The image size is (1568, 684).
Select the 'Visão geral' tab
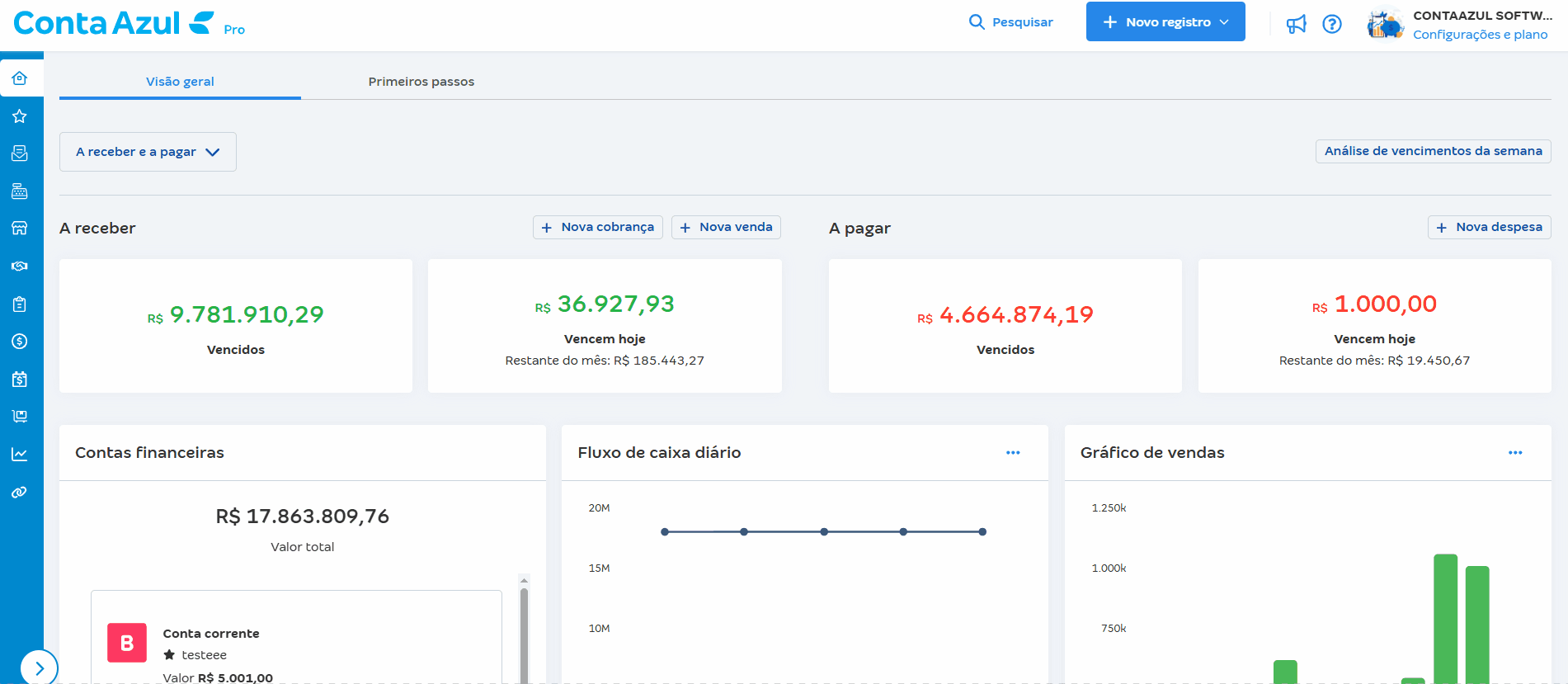180,82
